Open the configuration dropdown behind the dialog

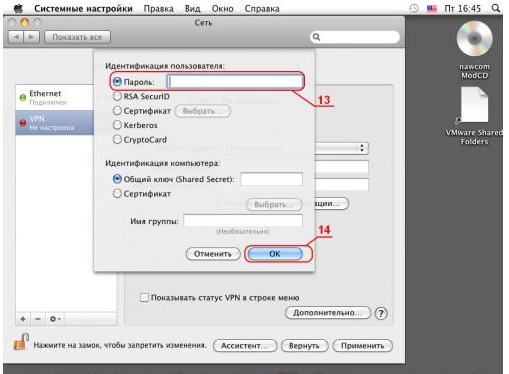point(342,148)
